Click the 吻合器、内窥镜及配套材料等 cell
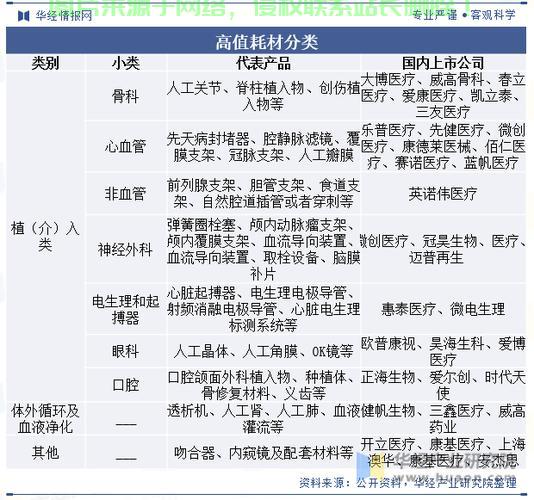This screenshot has width=534, height=500. (x=263, y=452)
